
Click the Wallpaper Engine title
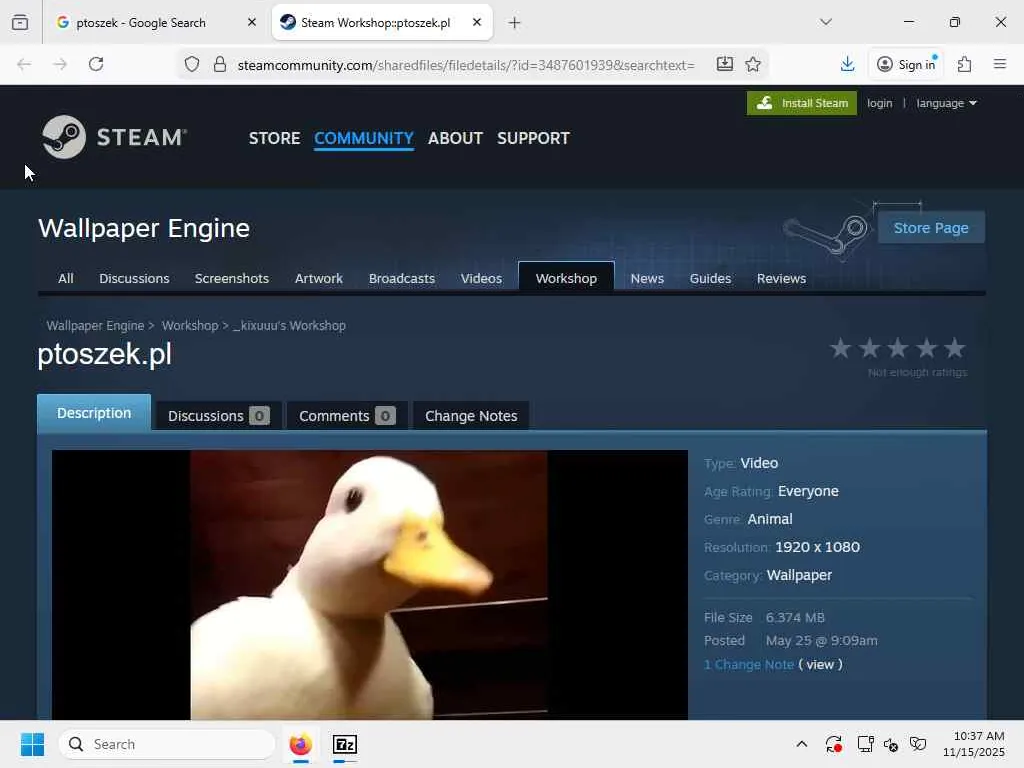pyautogui.click(x=144, y=229)
